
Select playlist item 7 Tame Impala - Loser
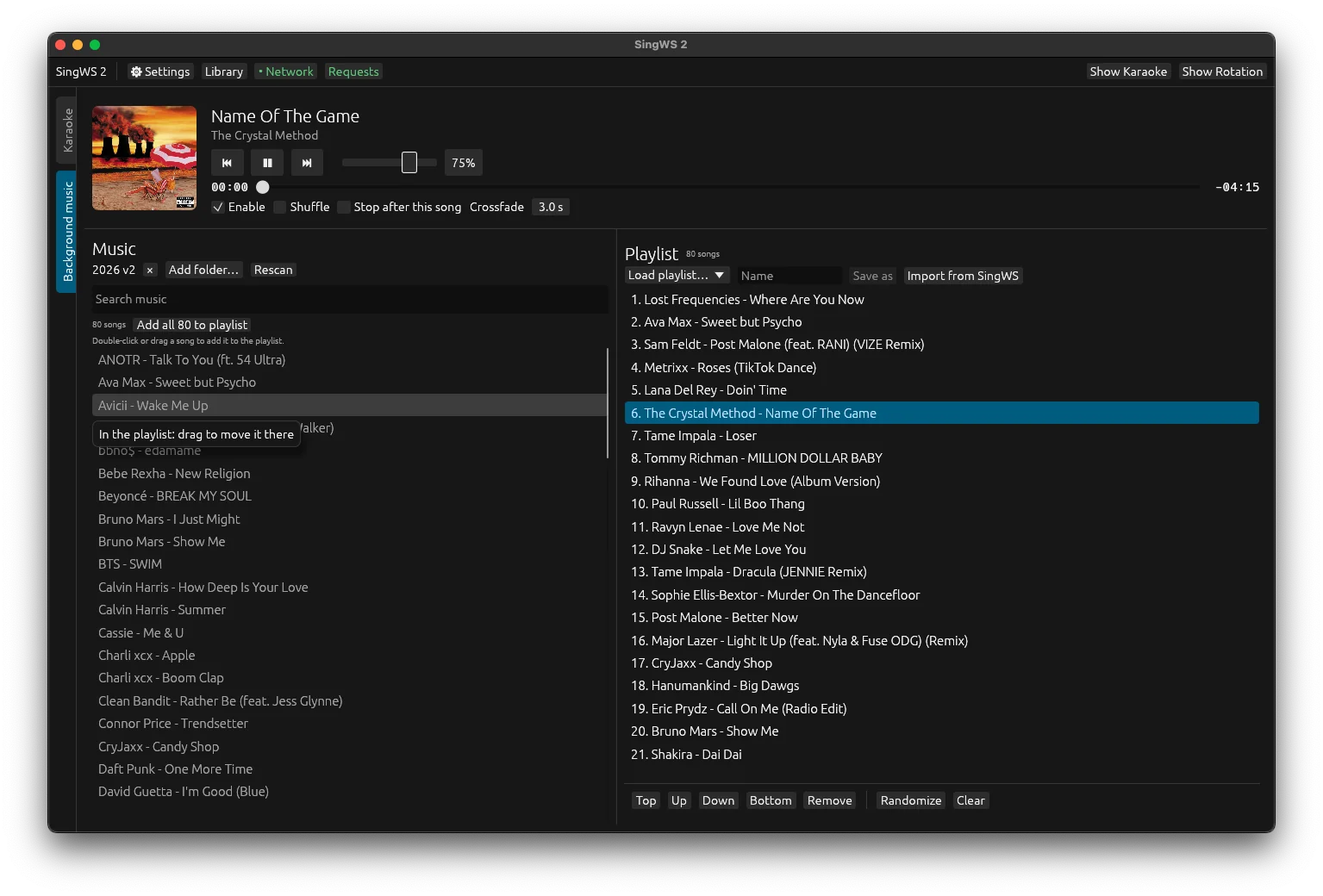pos(942,436)
